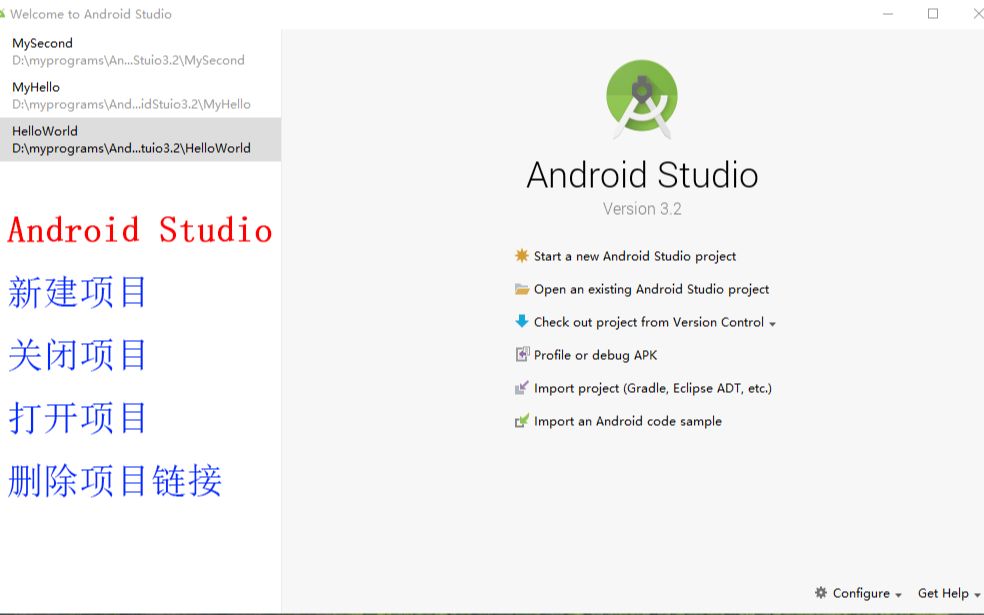This screenshot has width=984, height=615.
Task: Click the Import project Gradle icon
Action: pos(520,388)
